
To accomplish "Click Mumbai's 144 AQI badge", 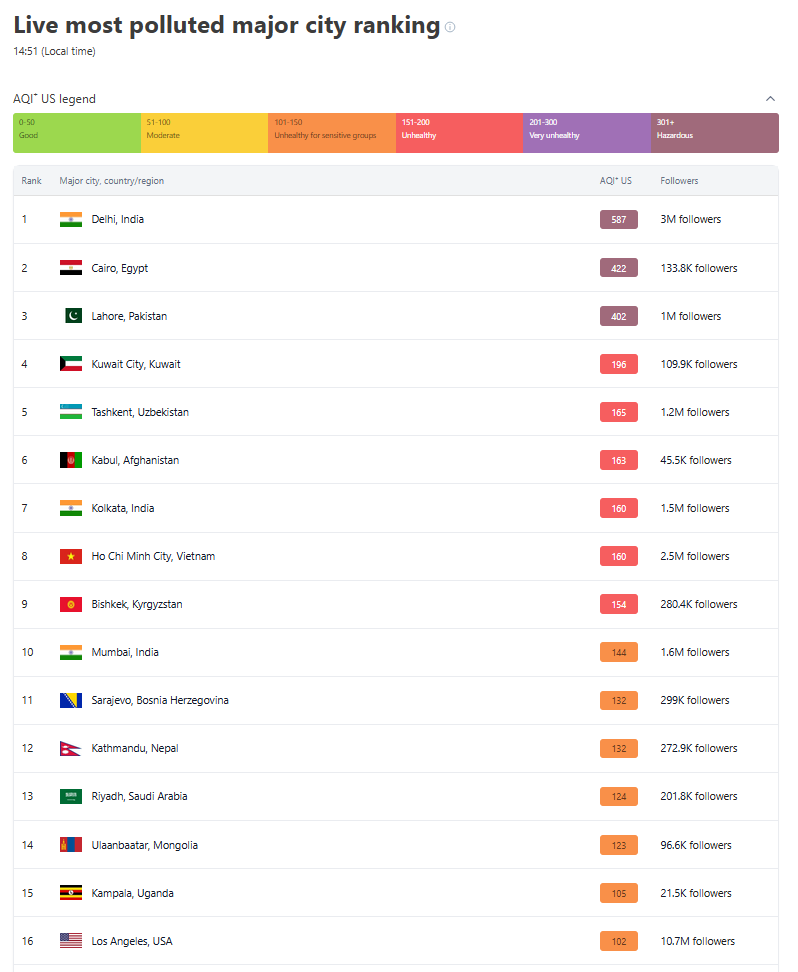I will pos(619,652).
